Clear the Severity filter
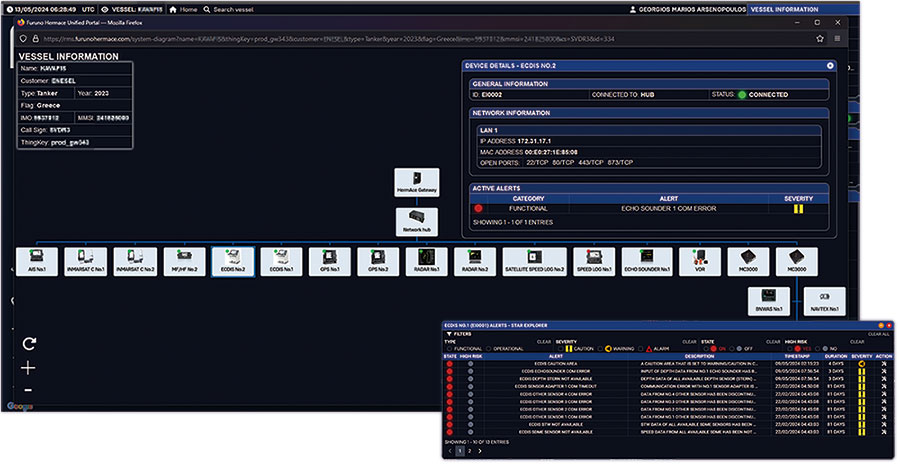The height and width of the screenshot is (464, 900). (x=689, y=342)
